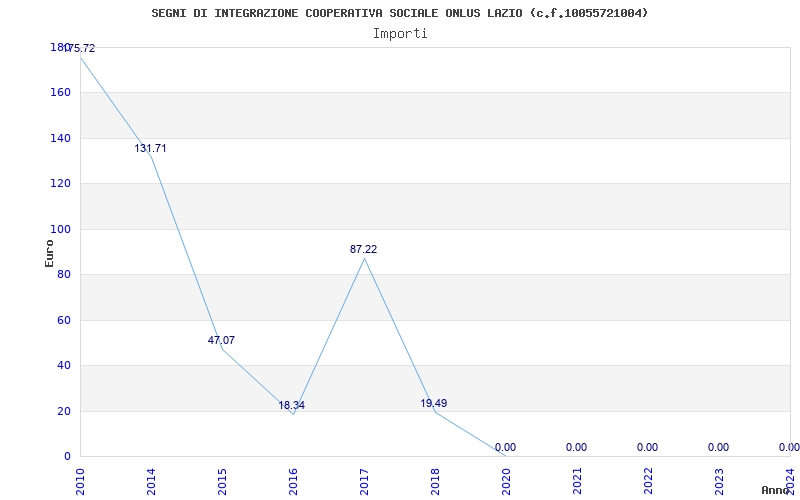Click the 60 y-axis tick label

(x=64, y=320)
